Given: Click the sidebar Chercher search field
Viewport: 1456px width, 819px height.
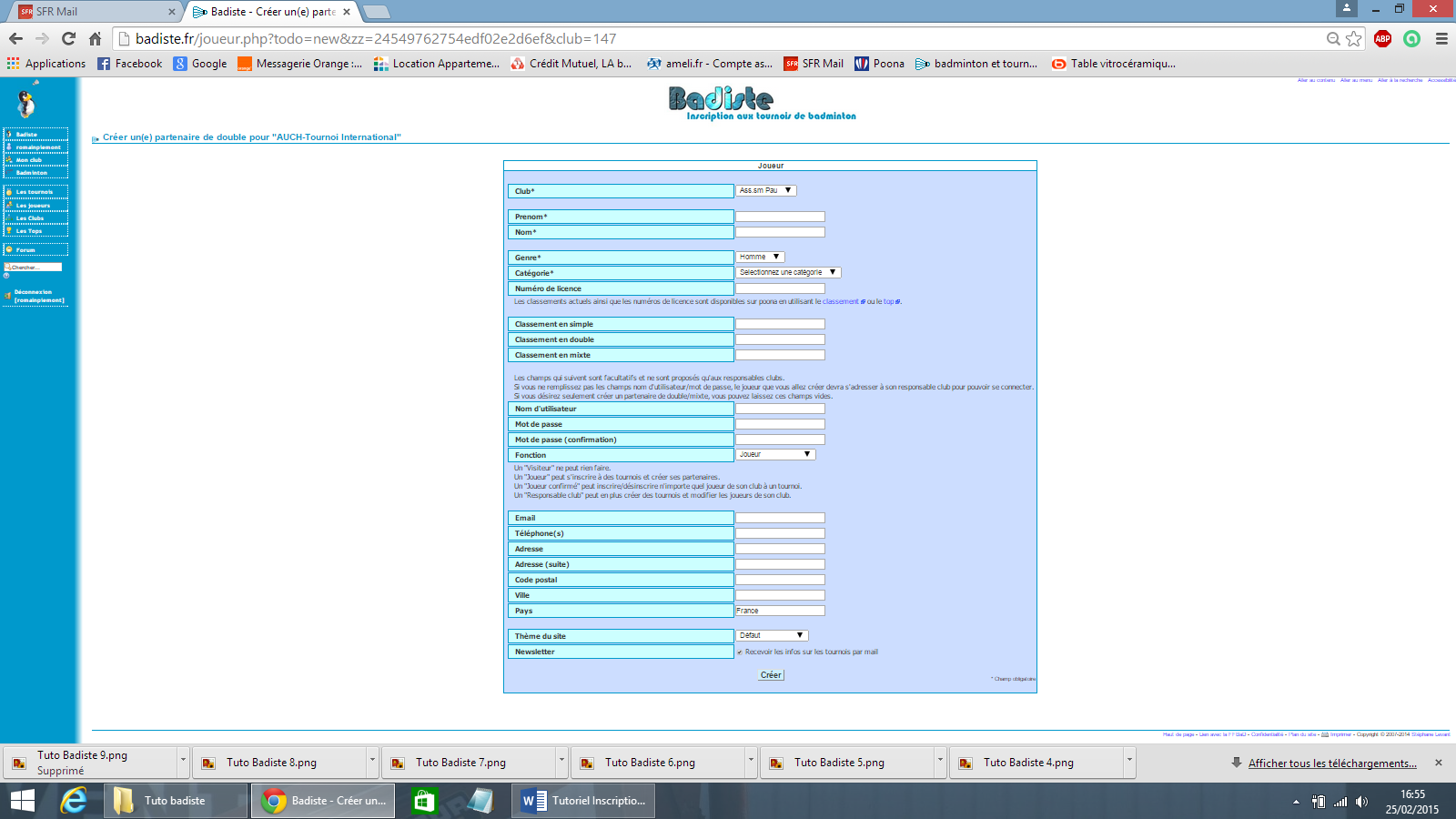Looking at the screenshot, I should (35, 267).
